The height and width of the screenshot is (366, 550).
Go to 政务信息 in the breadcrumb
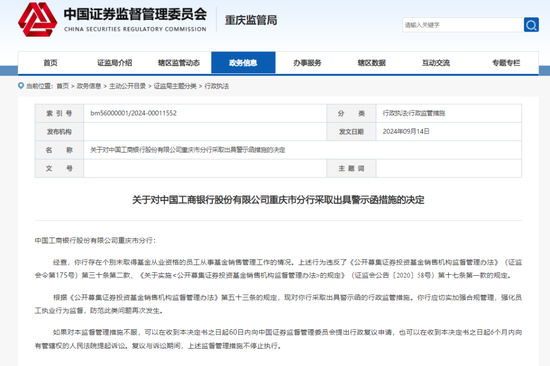tap(89, 86)
